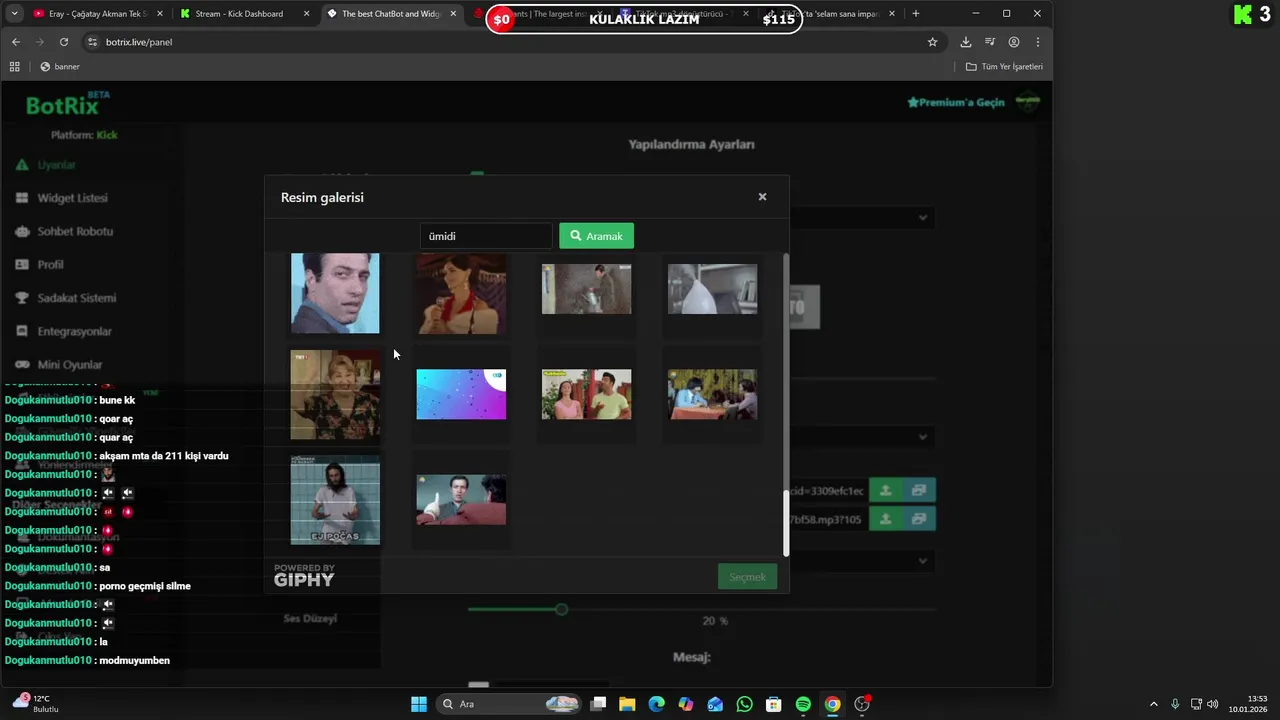This screenshot has height=720, width=1280.
Task: Open Microsoft Store from taskbar
Action: (773, 704)
